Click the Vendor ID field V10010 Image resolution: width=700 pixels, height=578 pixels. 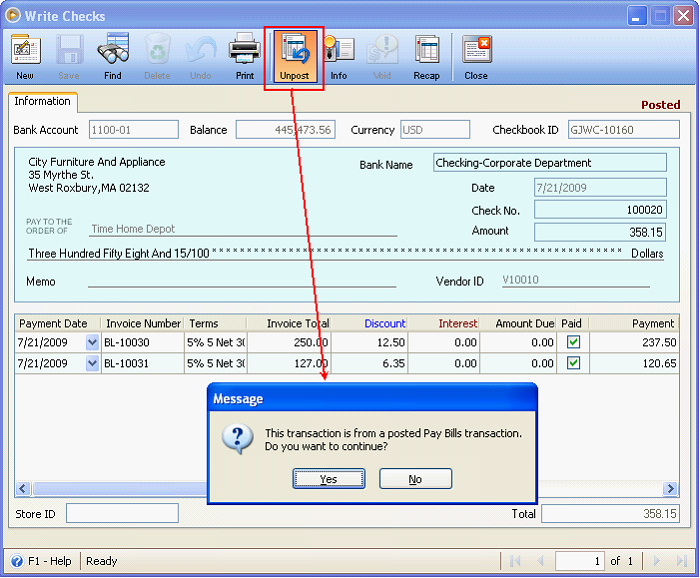click(576, 280)
